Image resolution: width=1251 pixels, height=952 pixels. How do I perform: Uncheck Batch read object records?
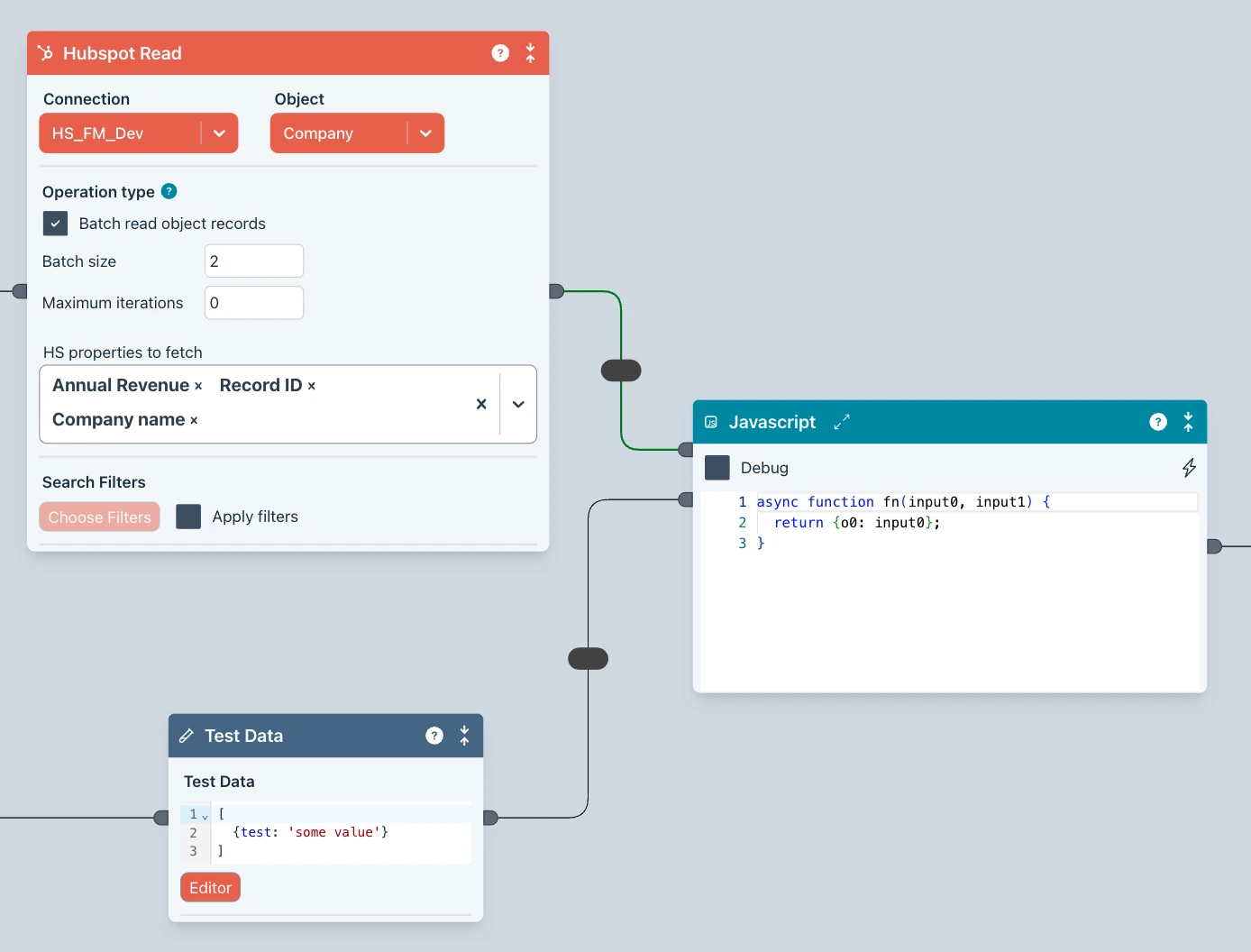55,224
